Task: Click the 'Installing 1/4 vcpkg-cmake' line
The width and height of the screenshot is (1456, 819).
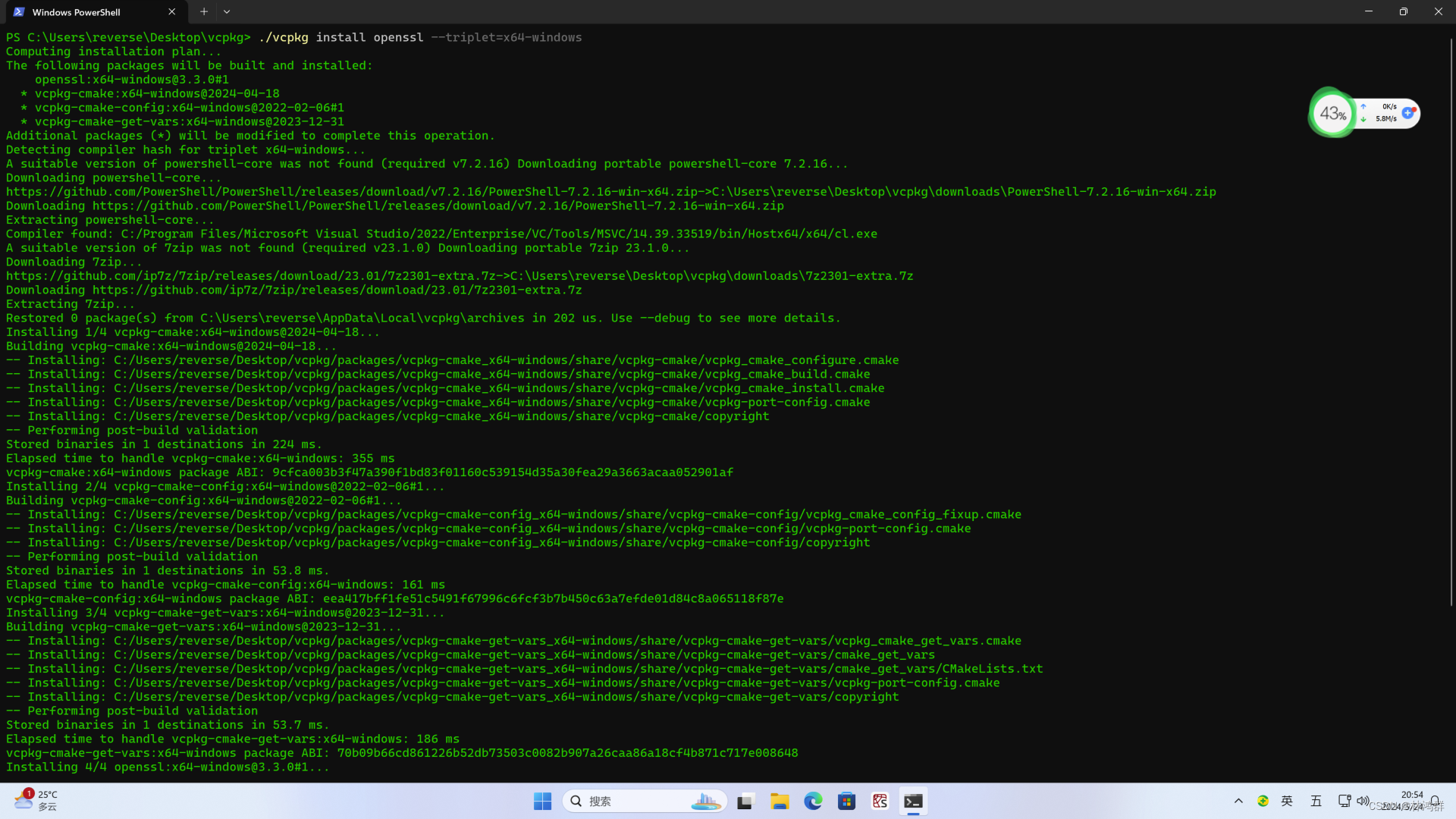Action: [x=193, y=332]
